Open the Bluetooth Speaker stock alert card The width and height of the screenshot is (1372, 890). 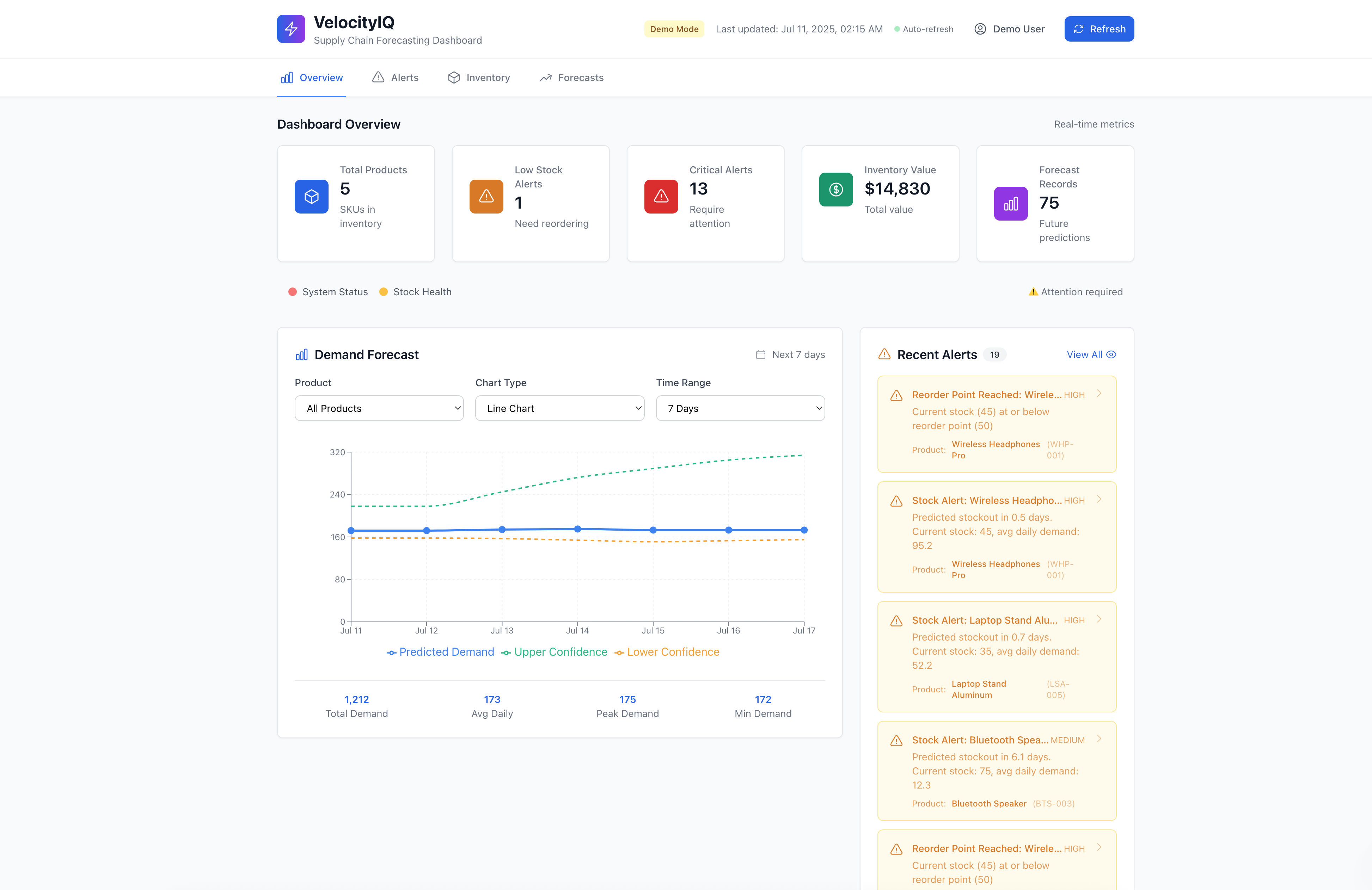[x=996, y=771]
